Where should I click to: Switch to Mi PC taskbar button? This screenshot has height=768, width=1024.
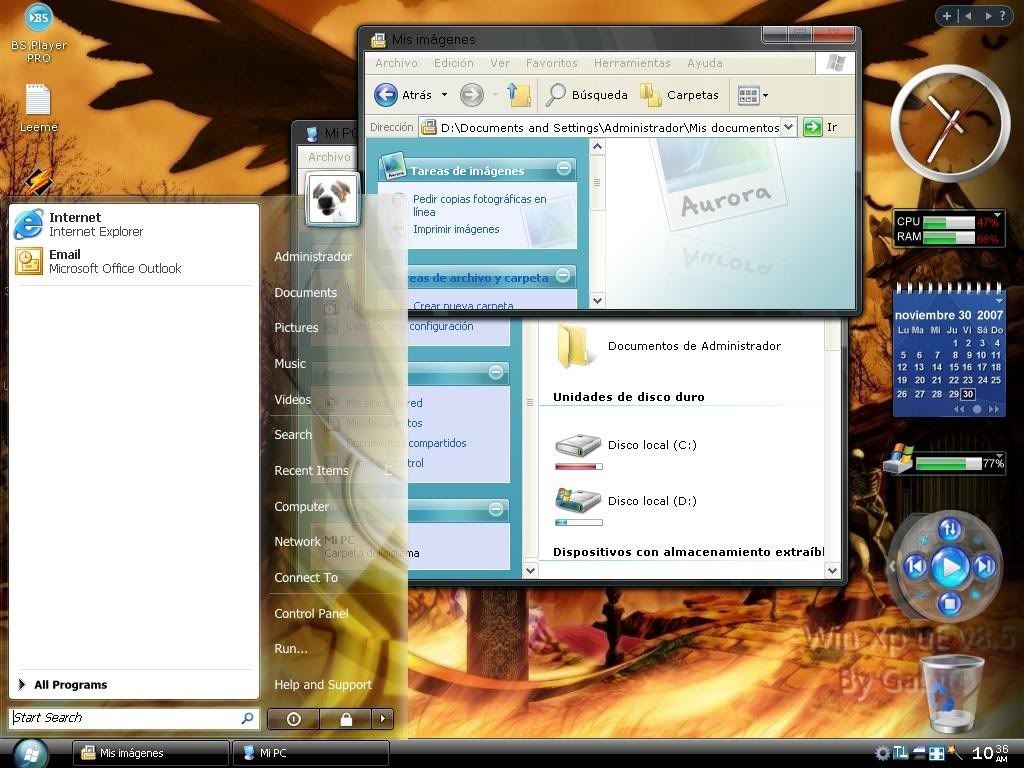311,753
